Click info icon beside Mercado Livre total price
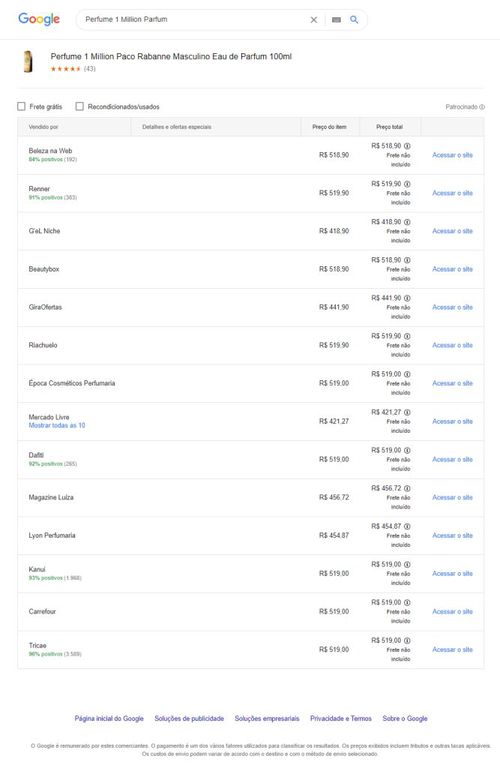The width and height of the screenshot is (500, 768). coord(407,412)
